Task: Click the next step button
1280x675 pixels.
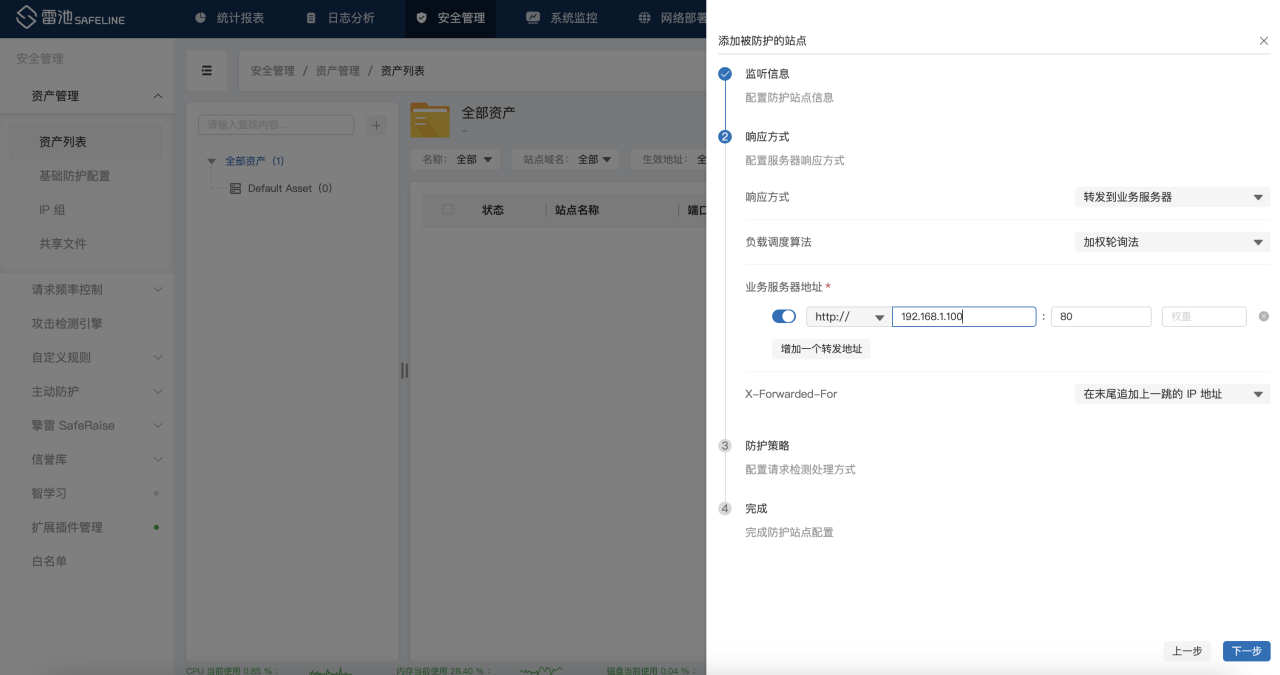Action: pyautogui.click(x=1246, y=651)
